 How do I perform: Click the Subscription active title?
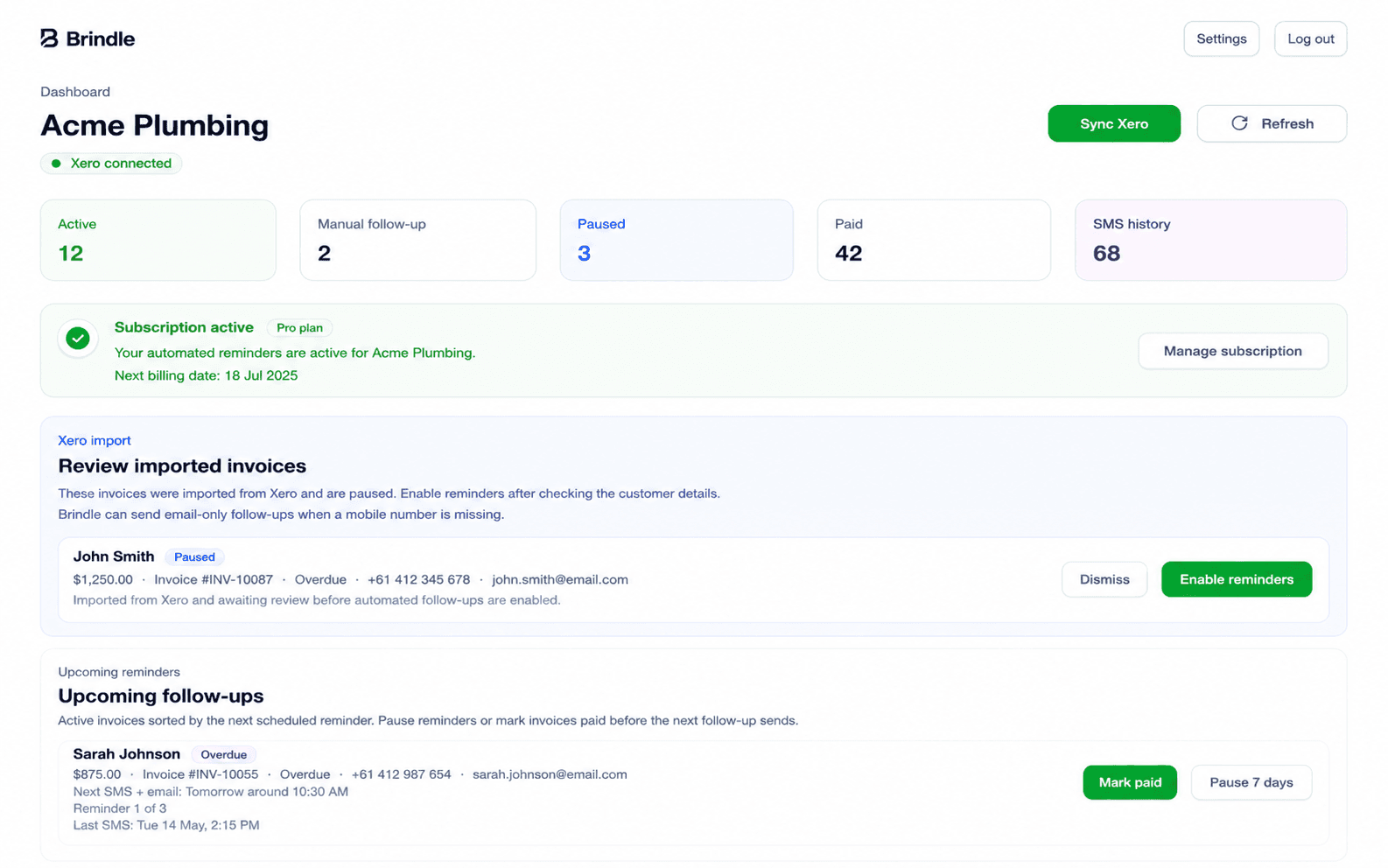coord(184,327)
